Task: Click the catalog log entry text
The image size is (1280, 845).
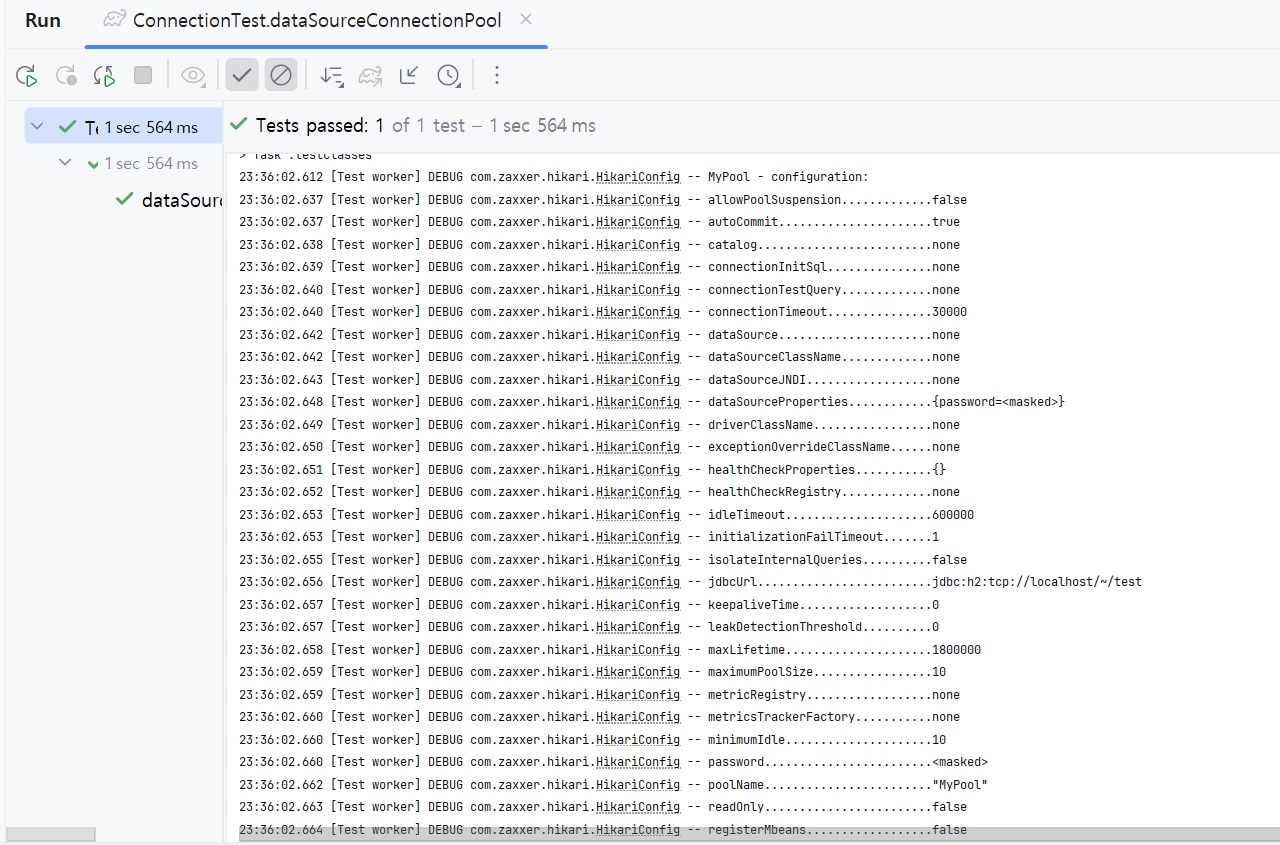Action: [x=833, y=245]
